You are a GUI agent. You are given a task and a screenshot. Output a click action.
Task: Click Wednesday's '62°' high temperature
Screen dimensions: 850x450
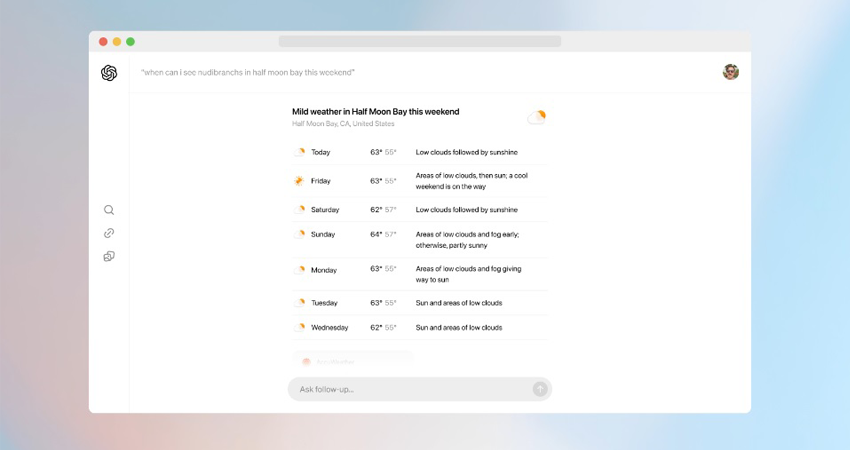376,327
